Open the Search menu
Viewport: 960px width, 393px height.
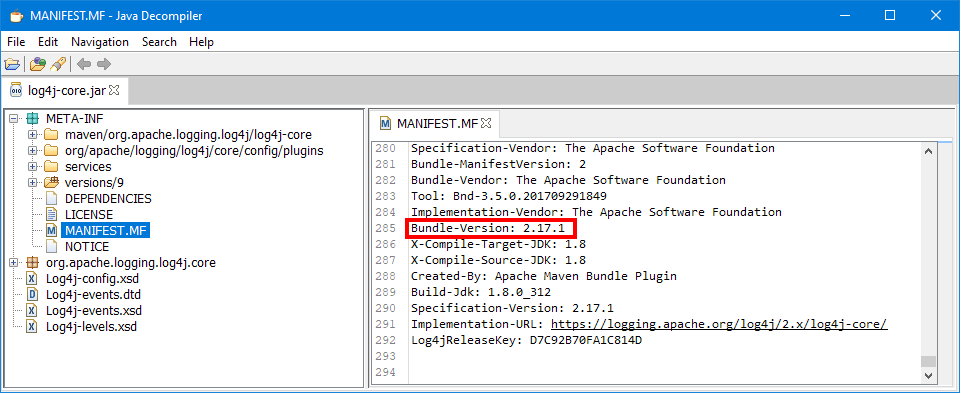pos(159,42)
